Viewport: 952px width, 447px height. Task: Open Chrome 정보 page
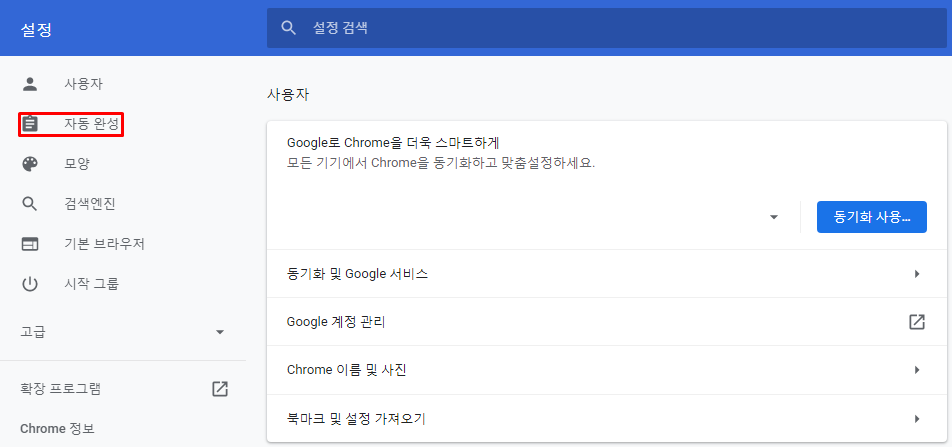(58, 429)
